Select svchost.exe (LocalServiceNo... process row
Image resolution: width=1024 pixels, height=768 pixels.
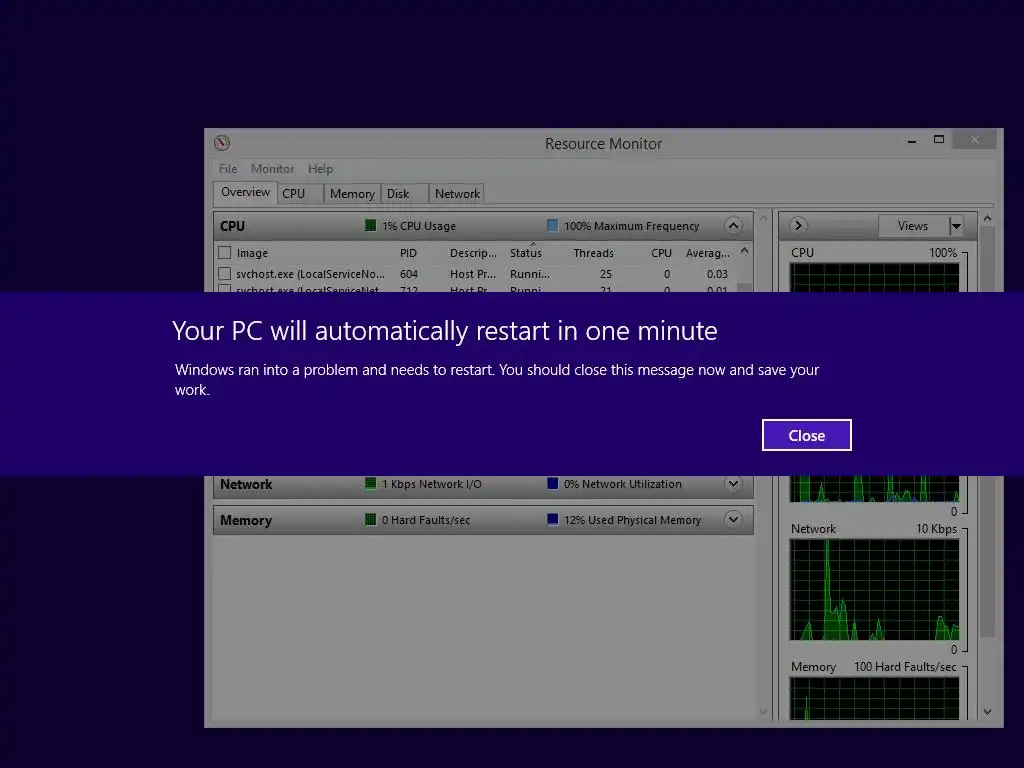pos(477,274)
